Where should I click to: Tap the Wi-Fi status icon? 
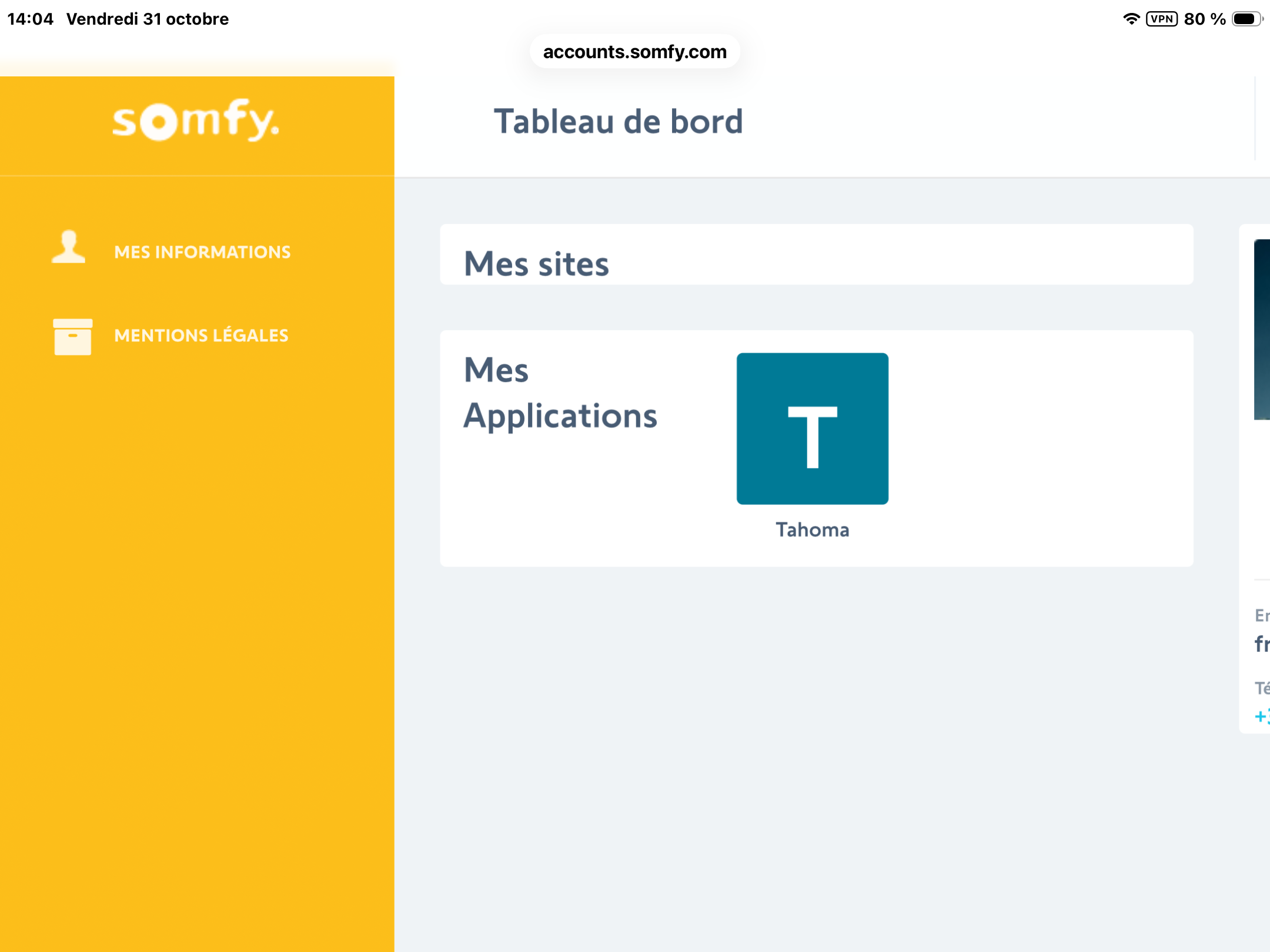tap(1131, 19)
